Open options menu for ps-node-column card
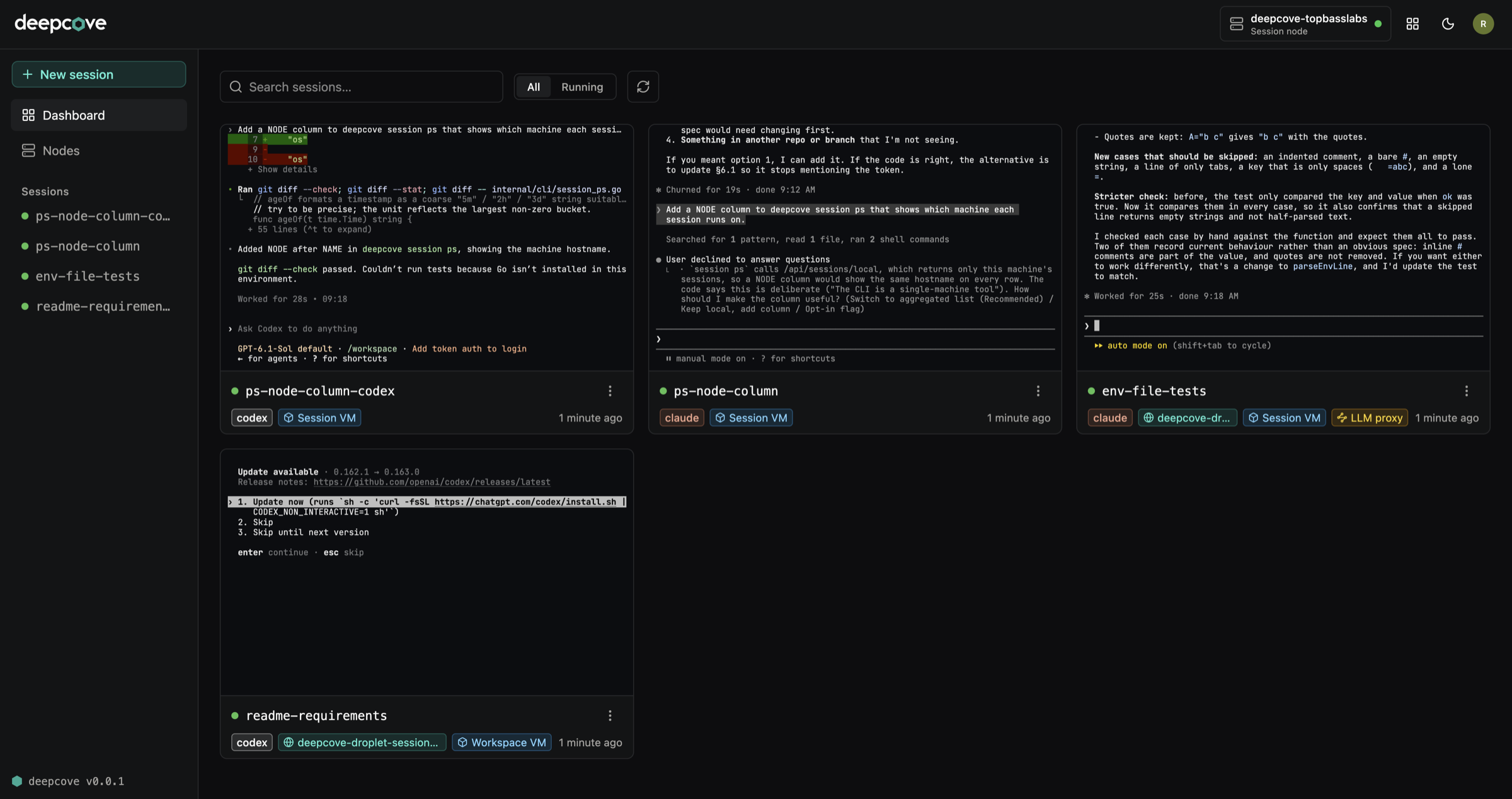This screenshot has height=799, width=1512. coord(1038,391)
